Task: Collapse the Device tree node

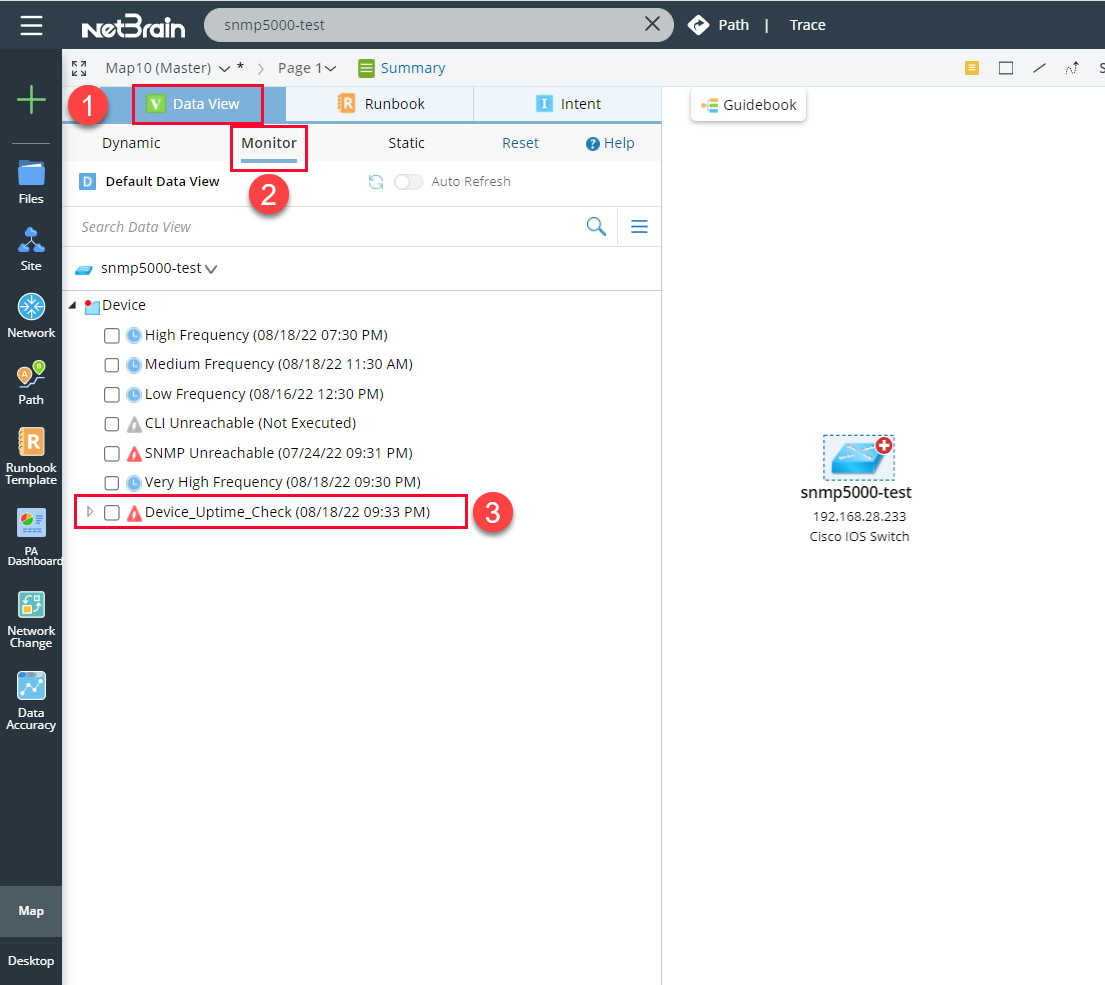Action: (71, 305)
